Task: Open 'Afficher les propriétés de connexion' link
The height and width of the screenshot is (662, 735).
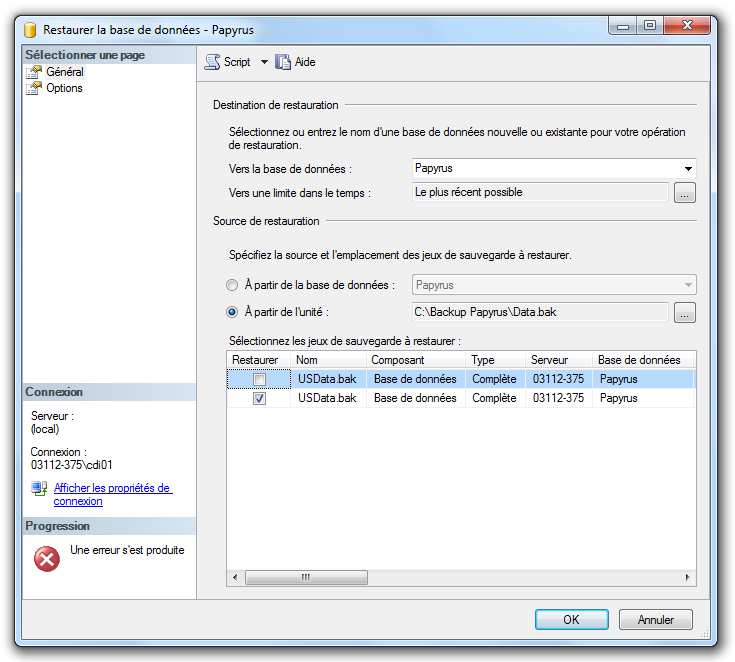Action: [112, 494]
